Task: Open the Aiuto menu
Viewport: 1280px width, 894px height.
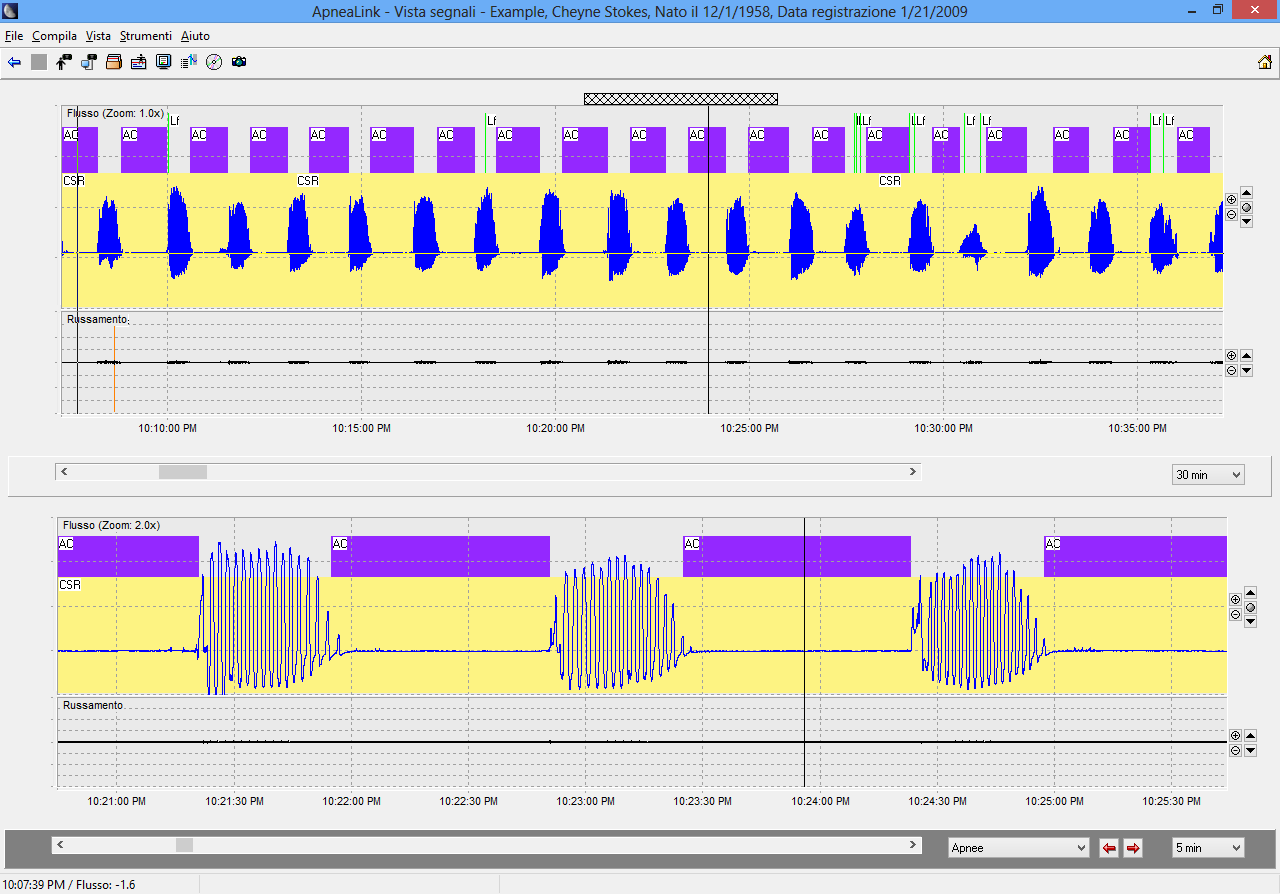Action: (x=195, y=36)
